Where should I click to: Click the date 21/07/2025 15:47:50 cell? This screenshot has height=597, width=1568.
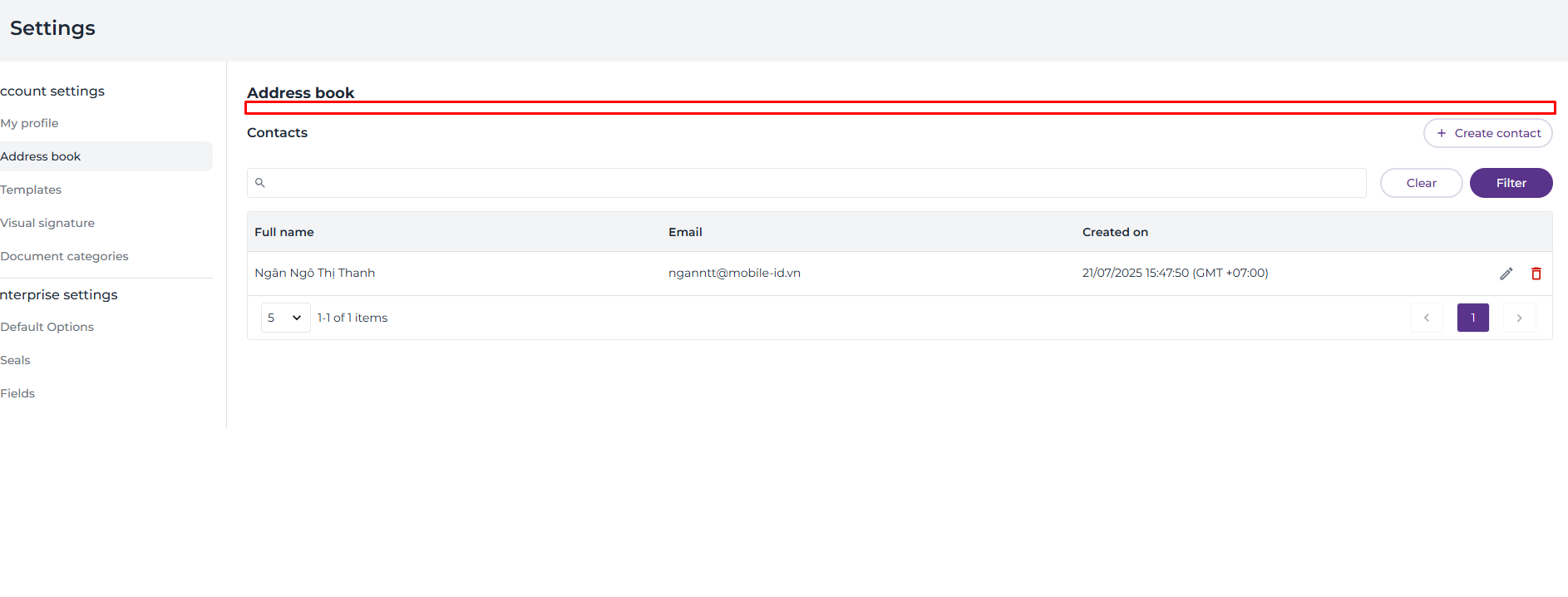click(1175, 273)
